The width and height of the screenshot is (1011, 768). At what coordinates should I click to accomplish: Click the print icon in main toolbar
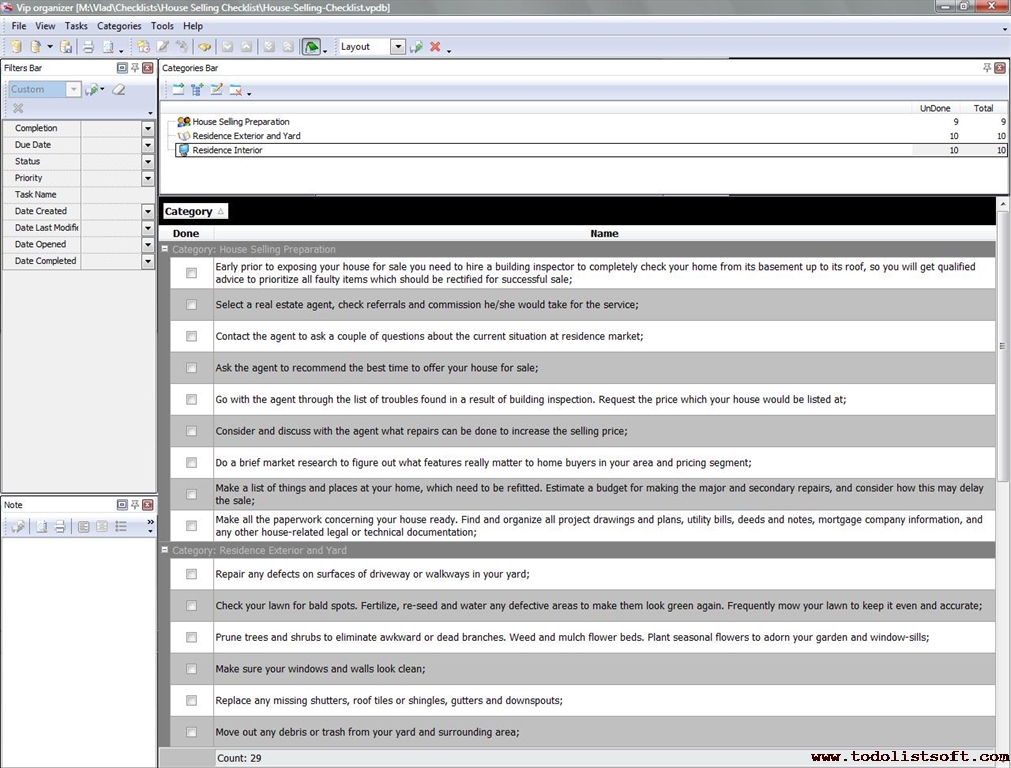[88, 47]
